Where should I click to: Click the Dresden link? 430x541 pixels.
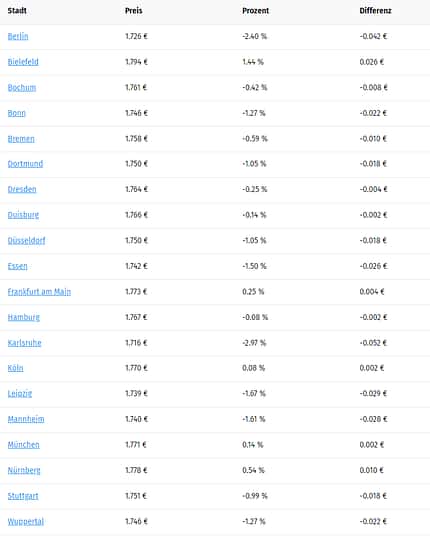coord(22,189)
